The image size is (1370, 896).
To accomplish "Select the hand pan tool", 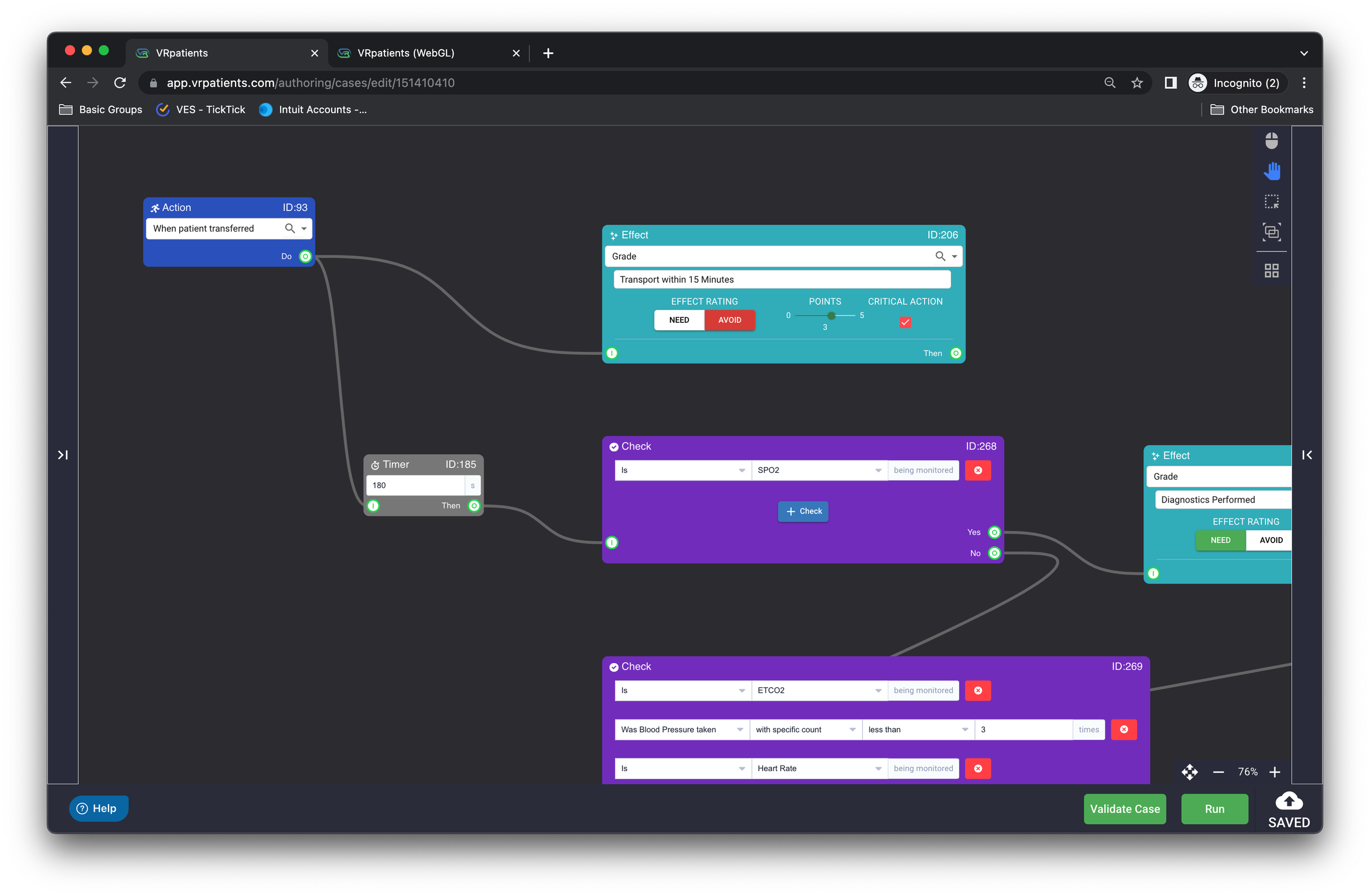I will coord(1271,171).
